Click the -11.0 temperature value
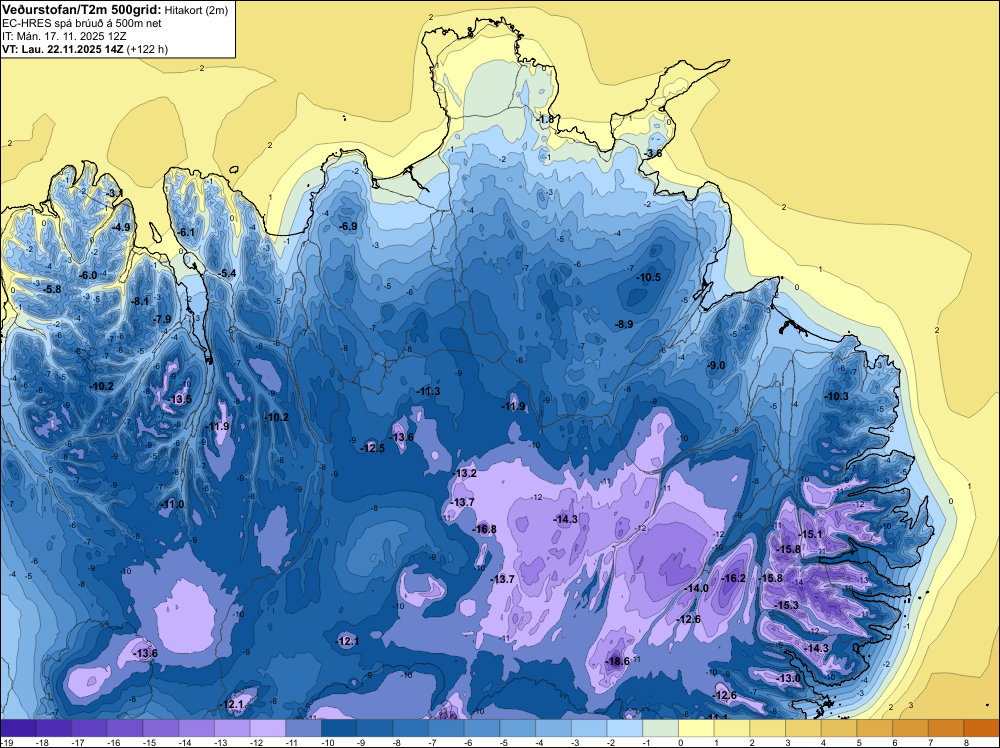This screenshot has height=748, width=1000. pyautogui.click(x=172, y=504)
